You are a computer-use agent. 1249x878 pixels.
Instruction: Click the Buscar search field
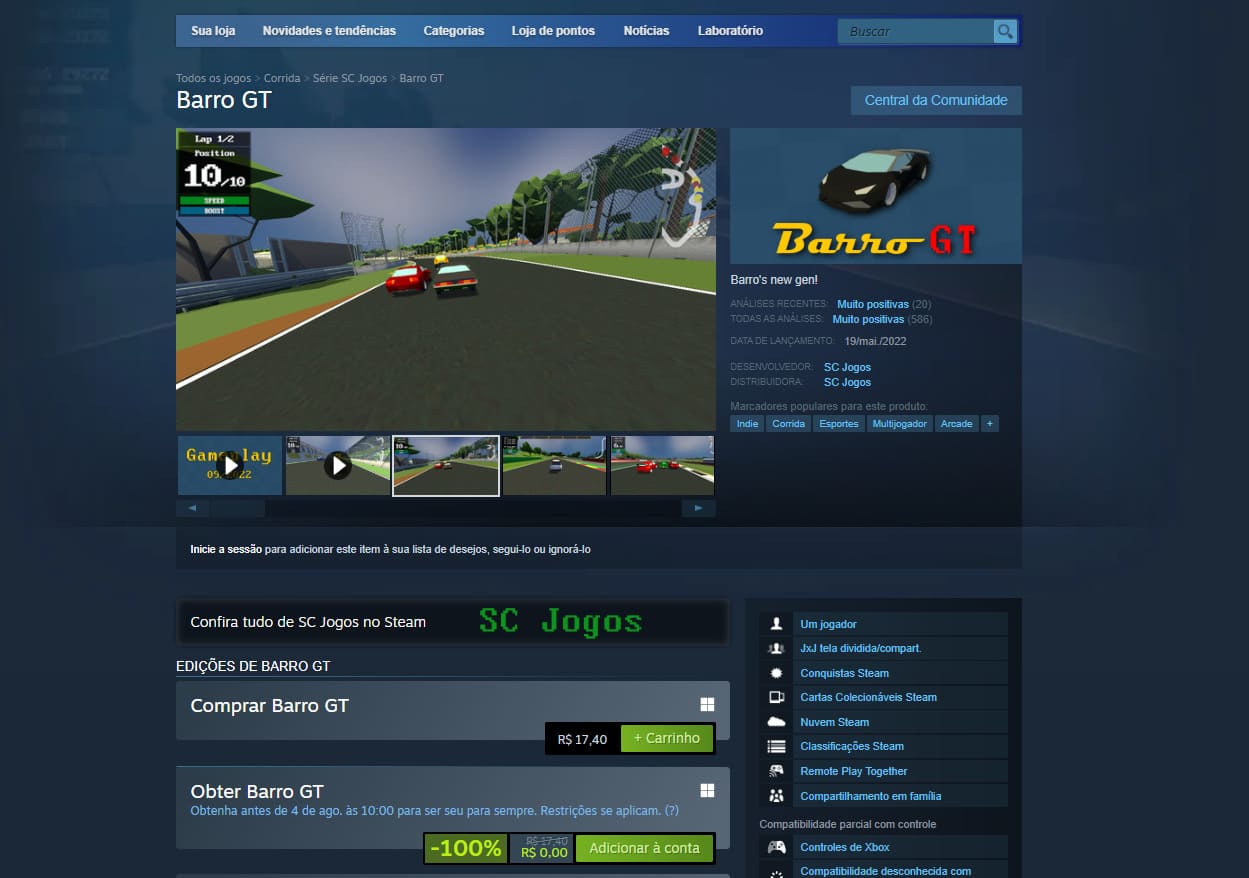916,32
